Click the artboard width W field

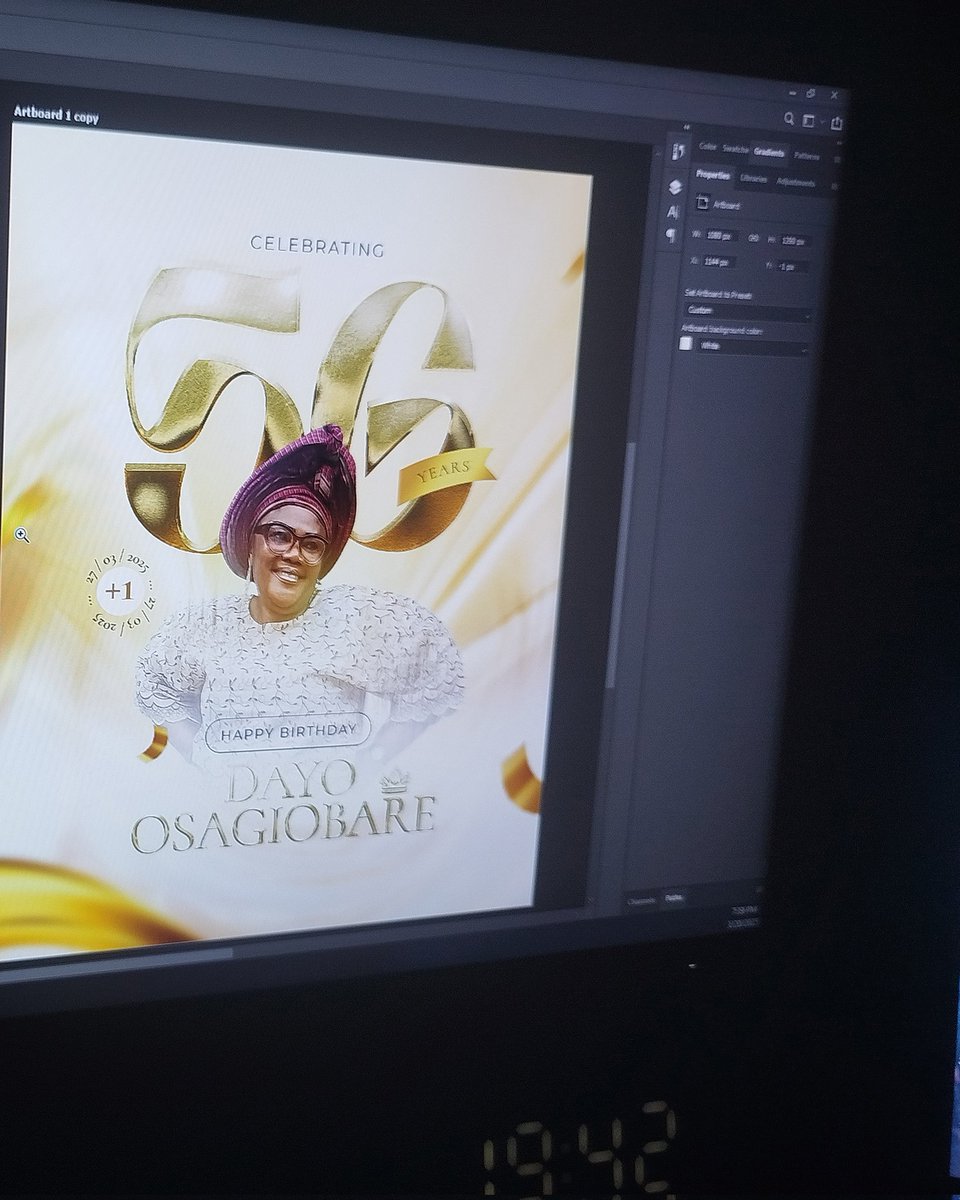tap(720, 236)
